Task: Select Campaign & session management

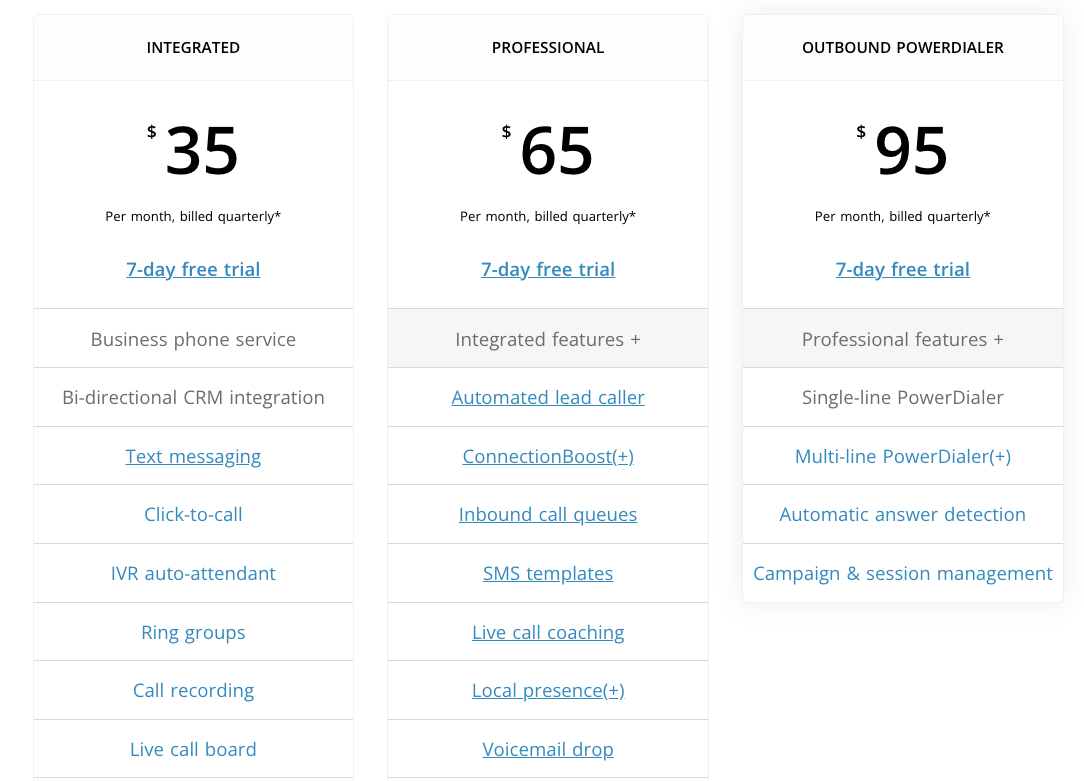Action: 902,573
